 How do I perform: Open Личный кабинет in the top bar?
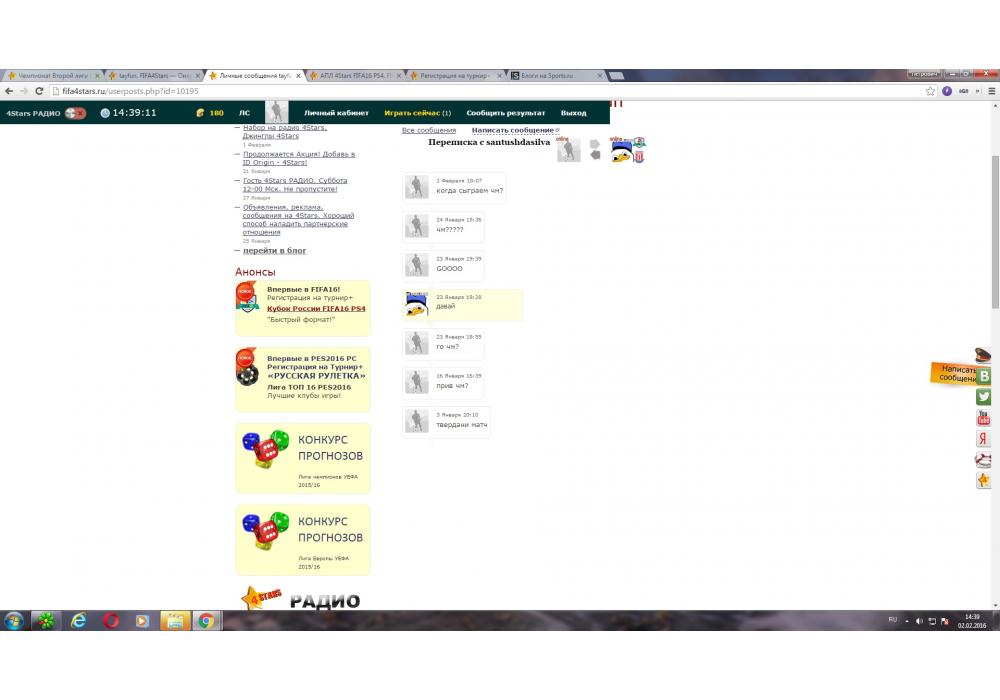click(x=336, y=113)
